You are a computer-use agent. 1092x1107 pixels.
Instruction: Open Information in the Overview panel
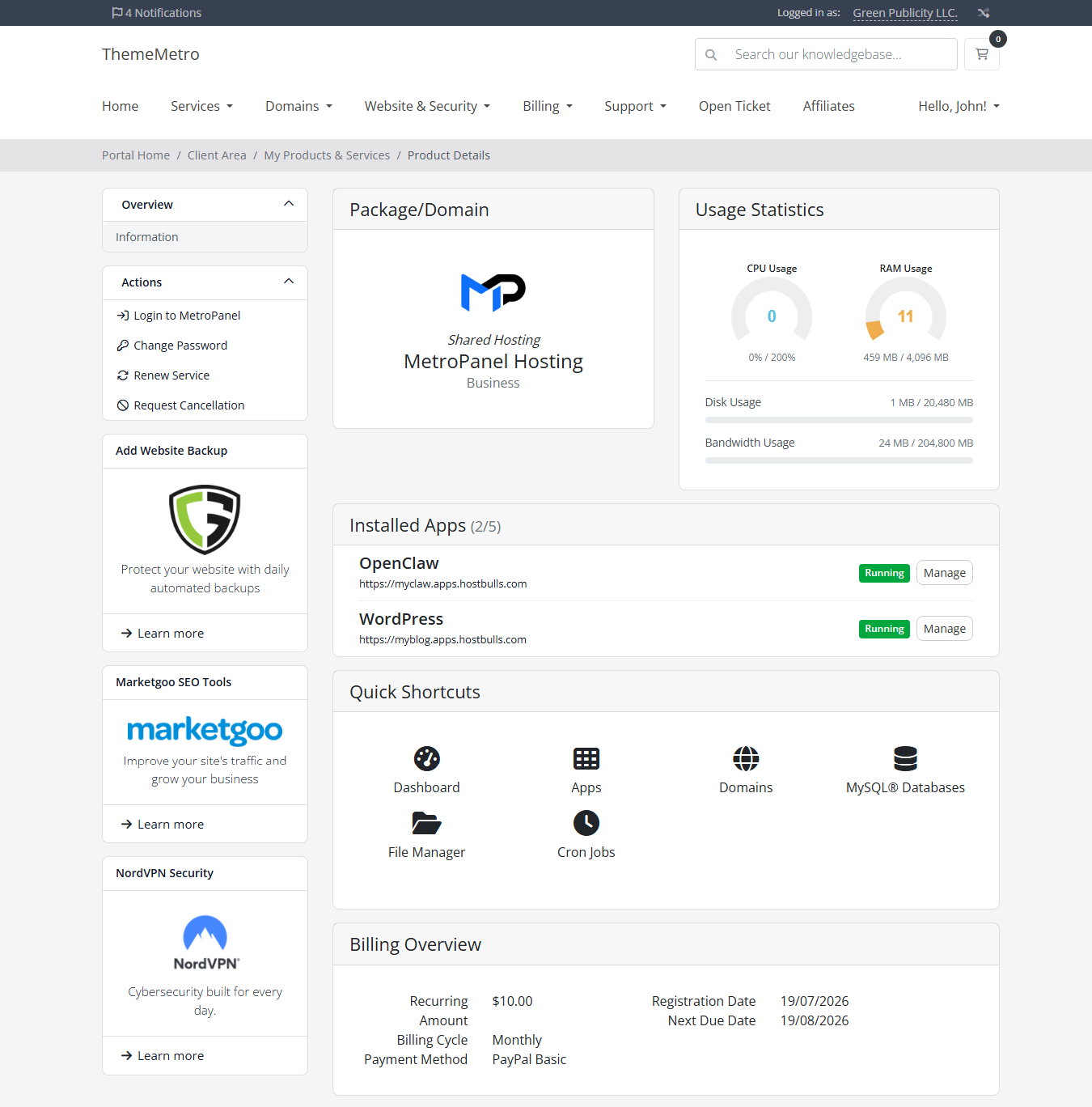(x=205, y=237)
